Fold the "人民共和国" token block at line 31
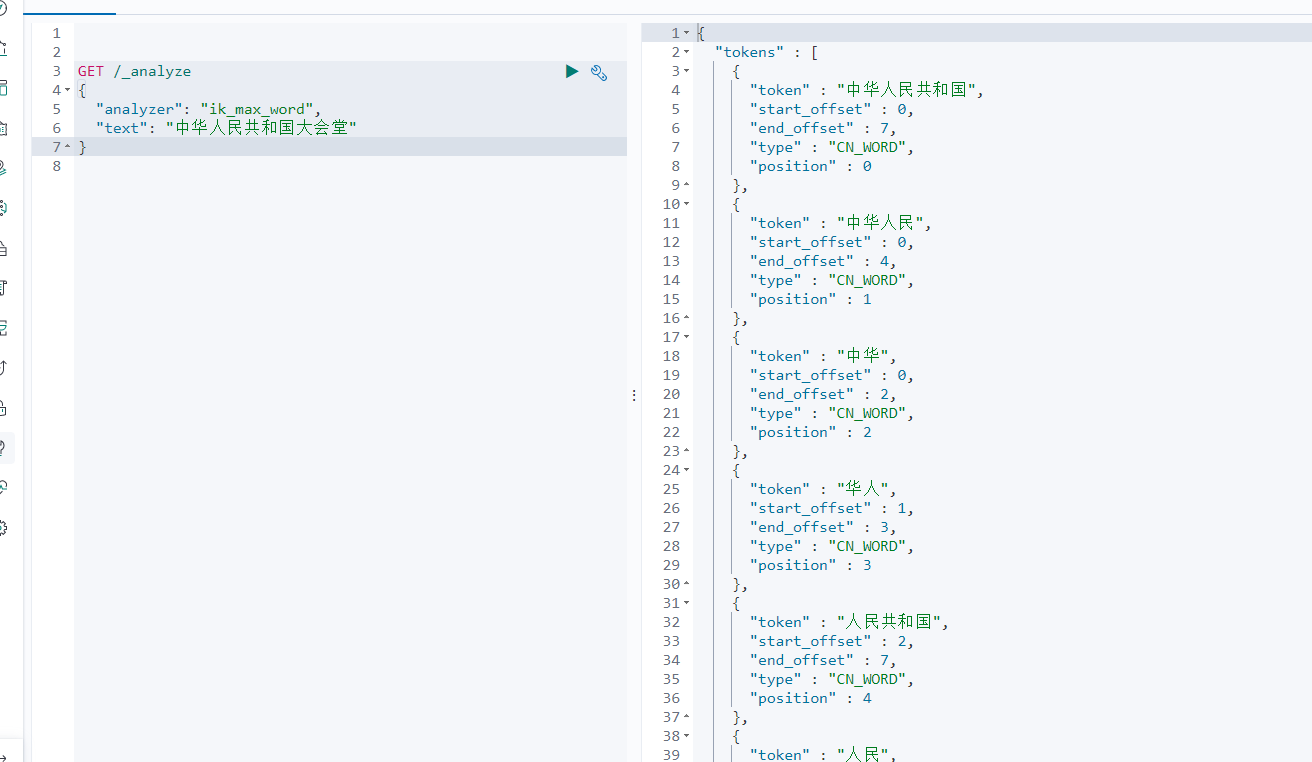The height and width of the screenshot is (762, 1312). [x=686, y=603]
